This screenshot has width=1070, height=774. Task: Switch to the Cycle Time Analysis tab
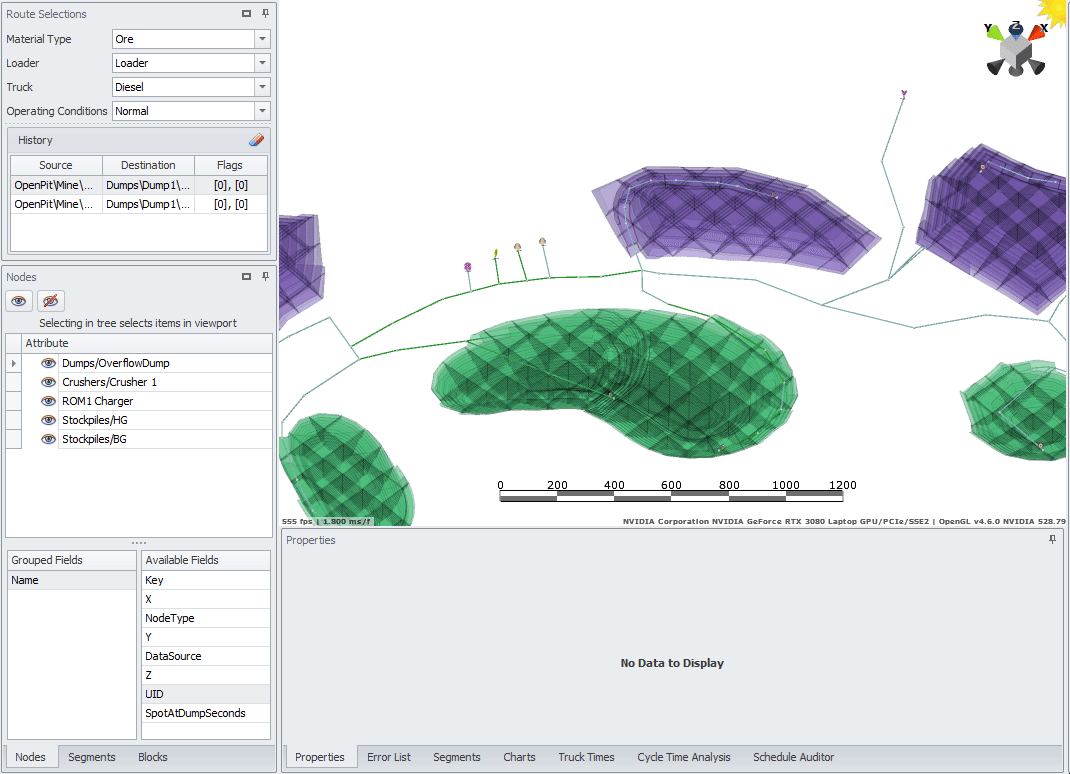tap(683, 757)
